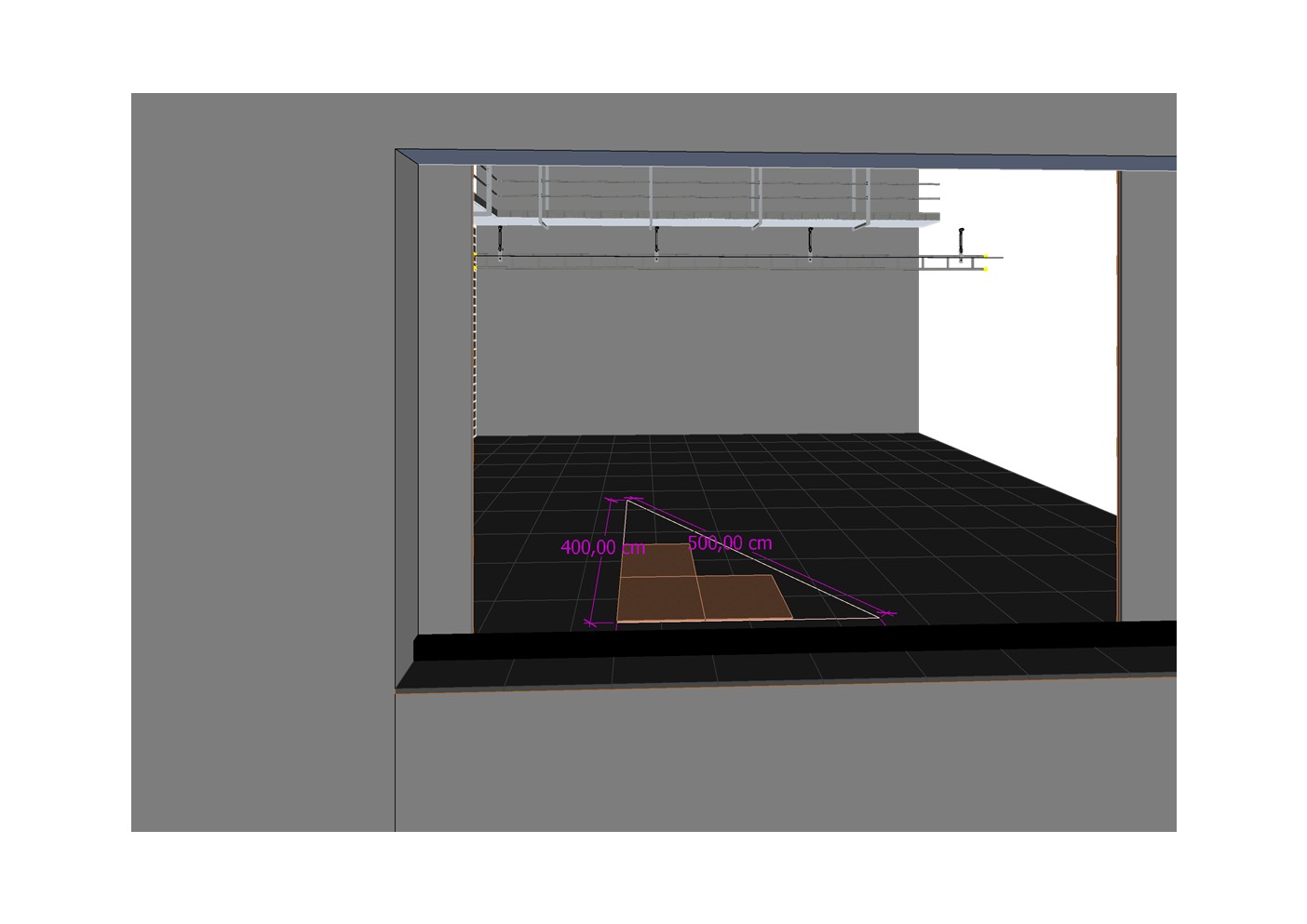
Task: Click the top apex of the triangle
Action: point(627,501)
